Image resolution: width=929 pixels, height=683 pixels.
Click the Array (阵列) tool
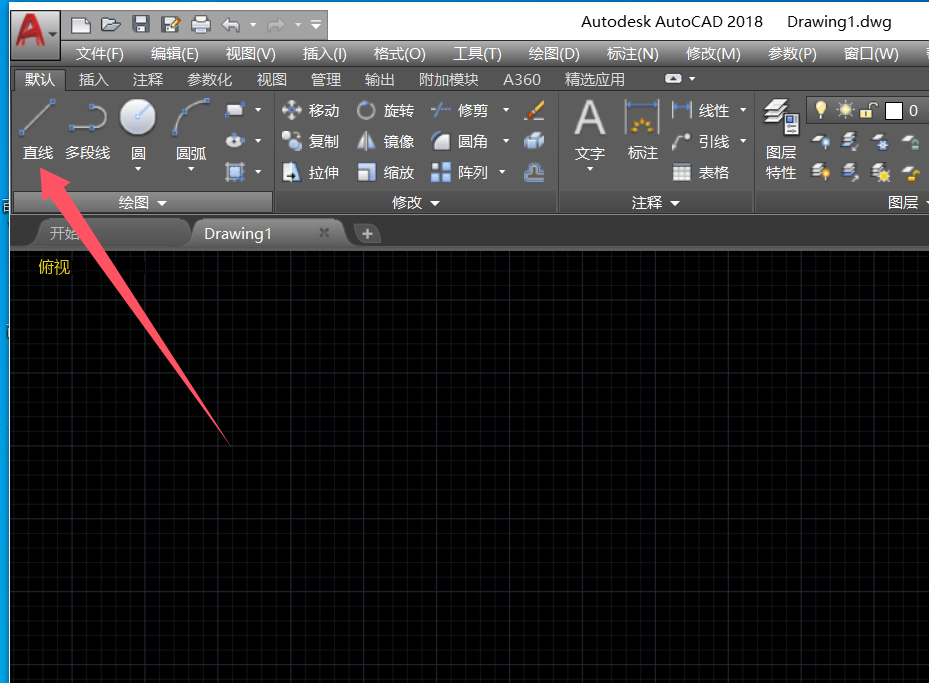pos(460,172)
